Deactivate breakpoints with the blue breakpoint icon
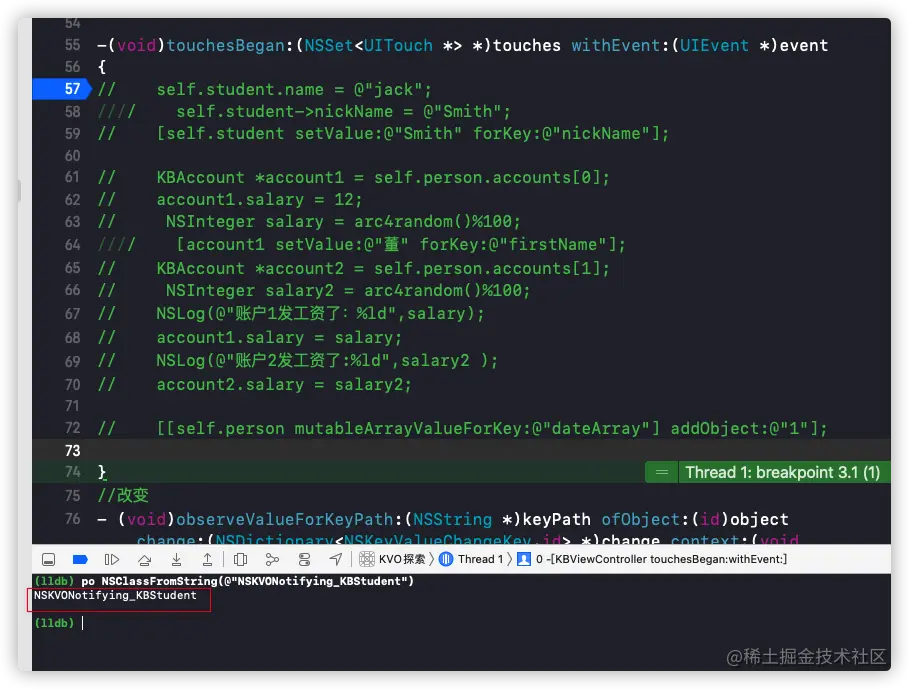The image size is (909, 689). pos(80,559)
